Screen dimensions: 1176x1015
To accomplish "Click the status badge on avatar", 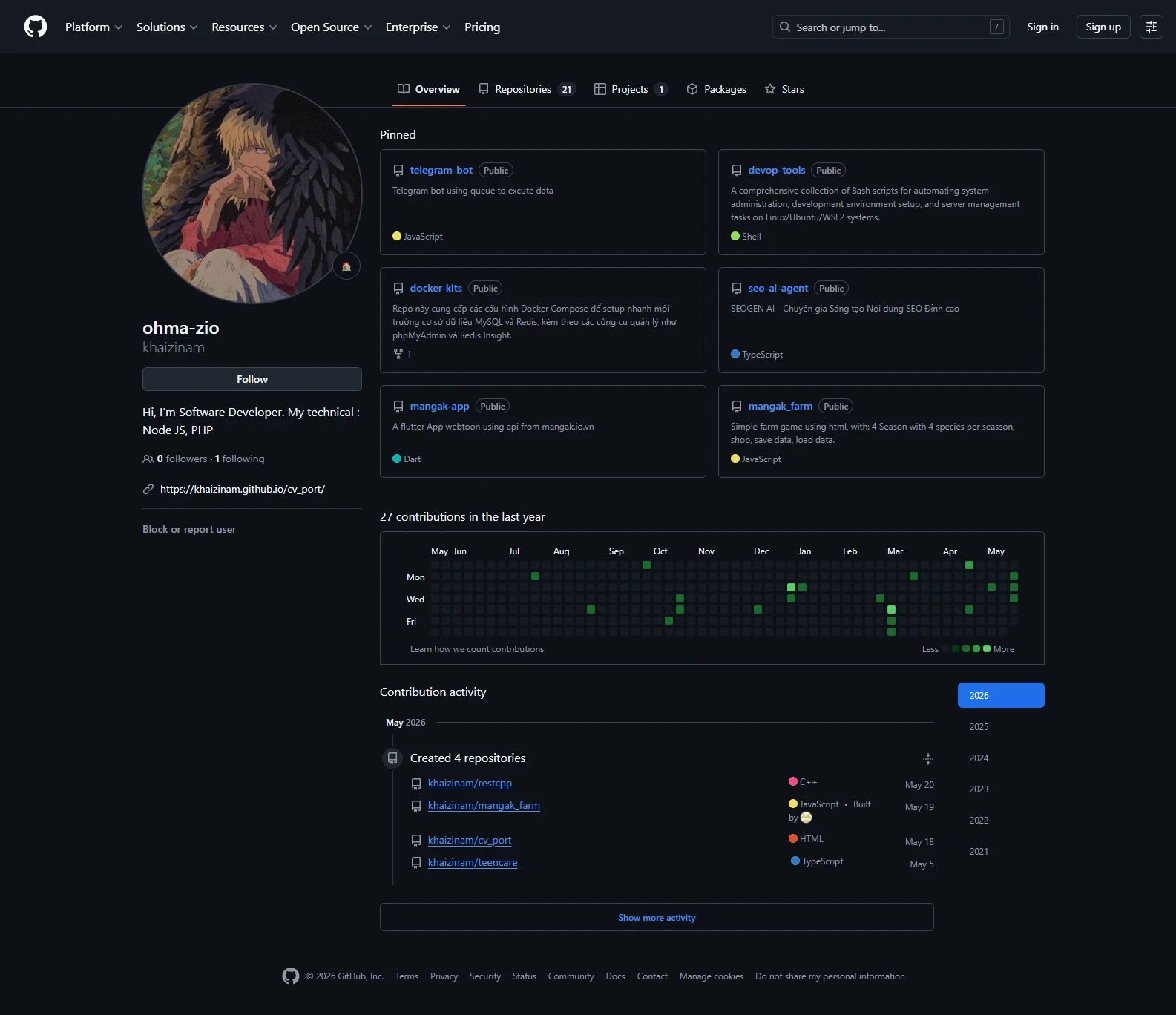I will pos(346,266).
